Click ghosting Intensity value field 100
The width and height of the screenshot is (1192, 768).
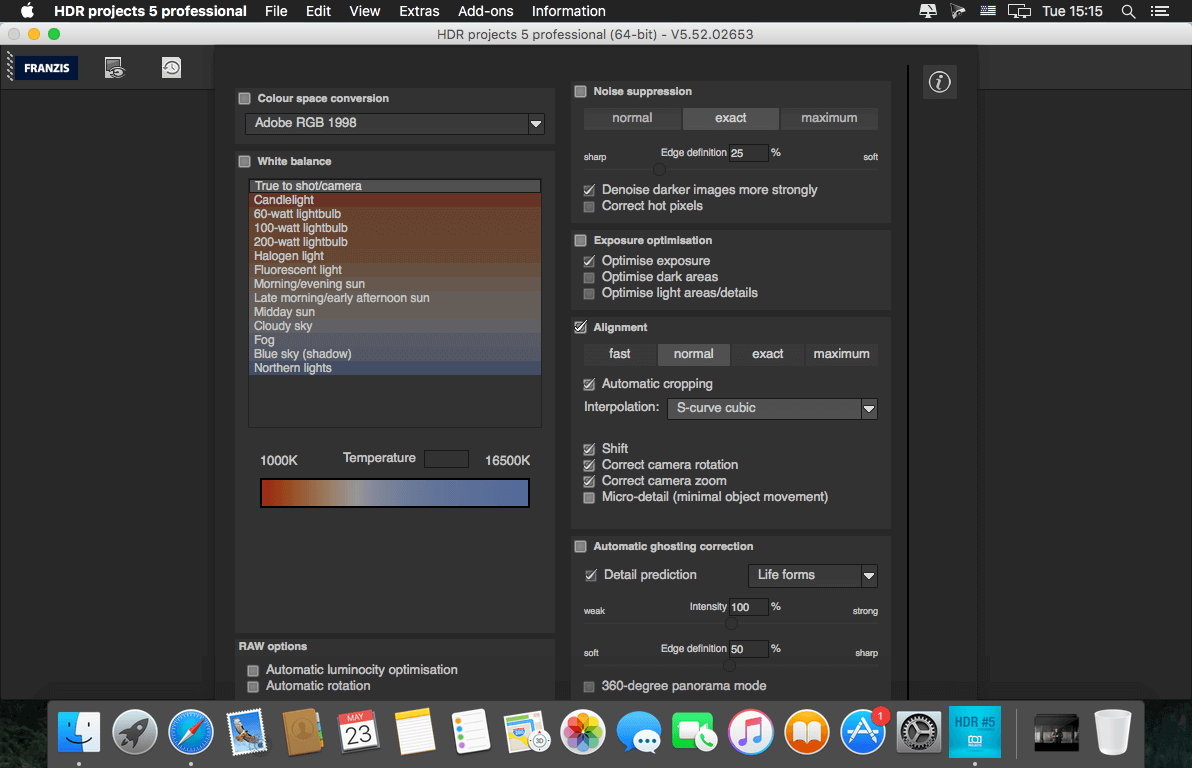(748, 608)
